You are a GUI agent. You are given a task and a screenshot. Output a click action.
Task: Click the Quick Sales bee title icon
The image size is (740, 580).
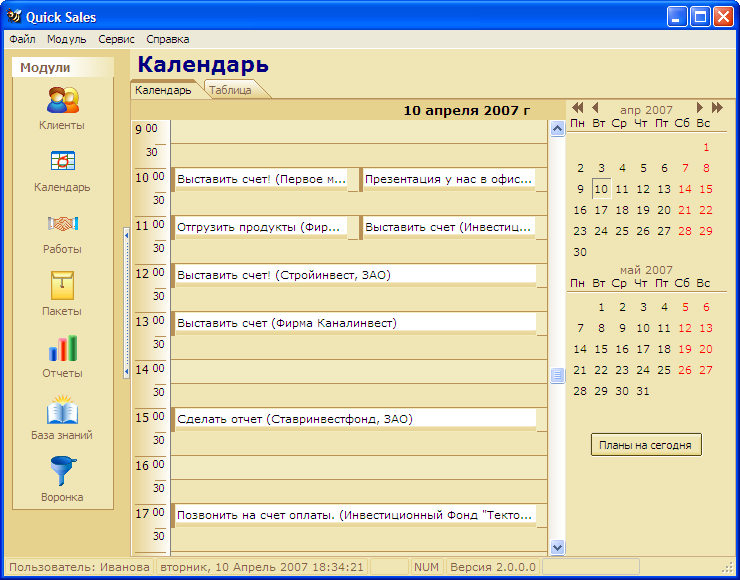pos(14,17)
